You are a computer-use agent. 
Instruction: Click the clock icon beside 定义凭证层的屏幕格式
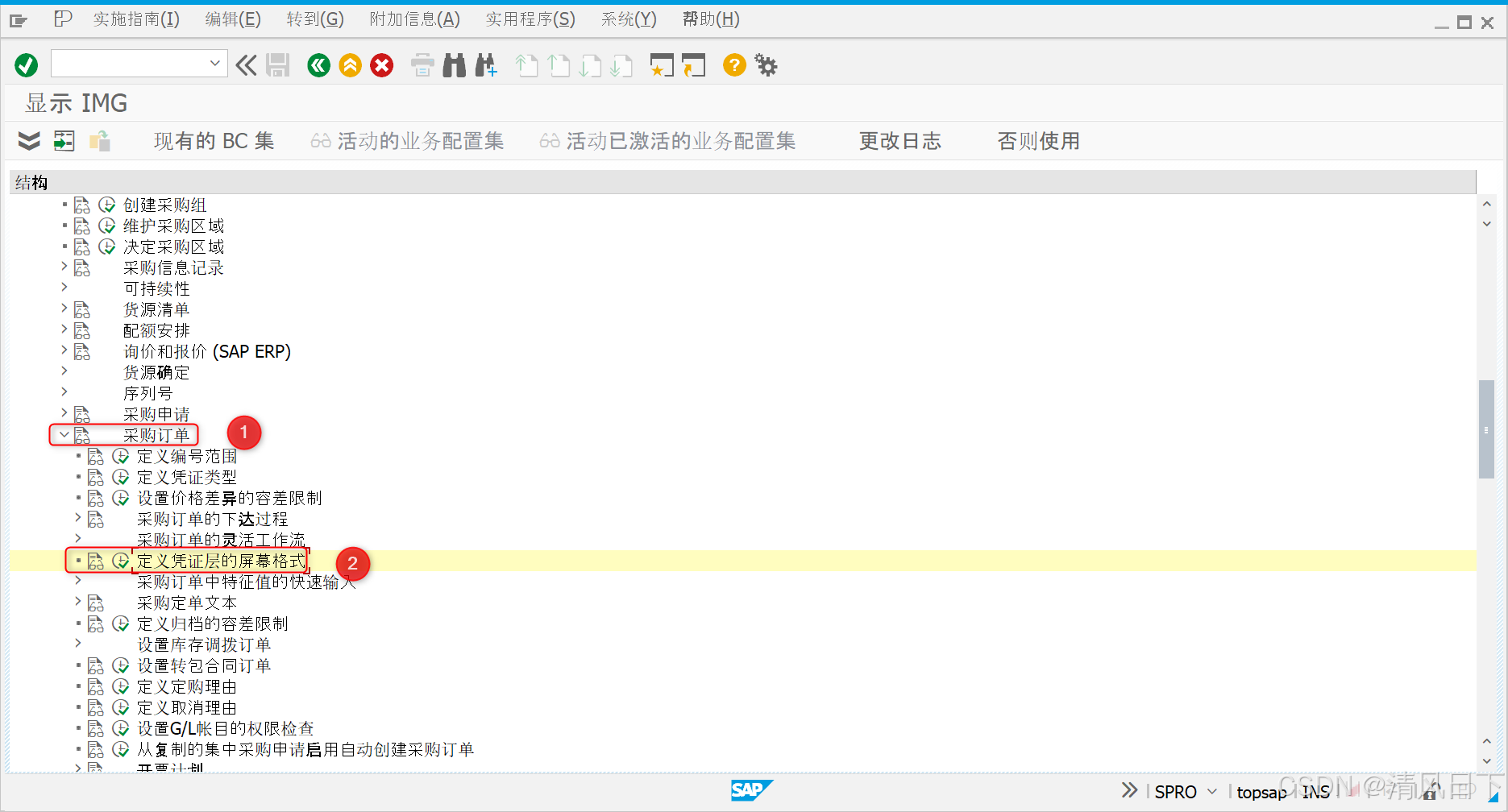coord(121,560)
